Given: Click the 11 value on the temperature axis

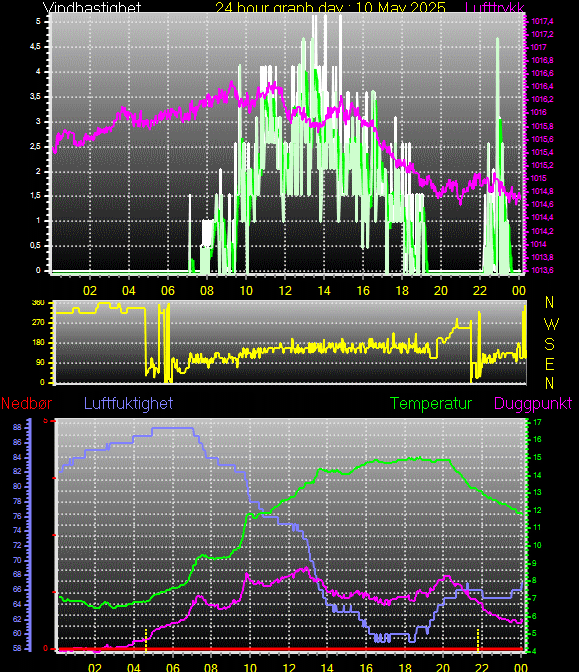Looking at the screenshot, I should 537,528.
